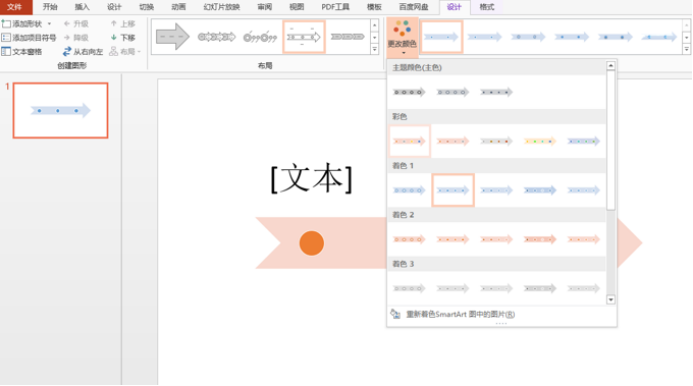This screenshot has width=693, height=386.
Task: Choose the first 彩色 colorful option
Action: (x=409, y=141)
